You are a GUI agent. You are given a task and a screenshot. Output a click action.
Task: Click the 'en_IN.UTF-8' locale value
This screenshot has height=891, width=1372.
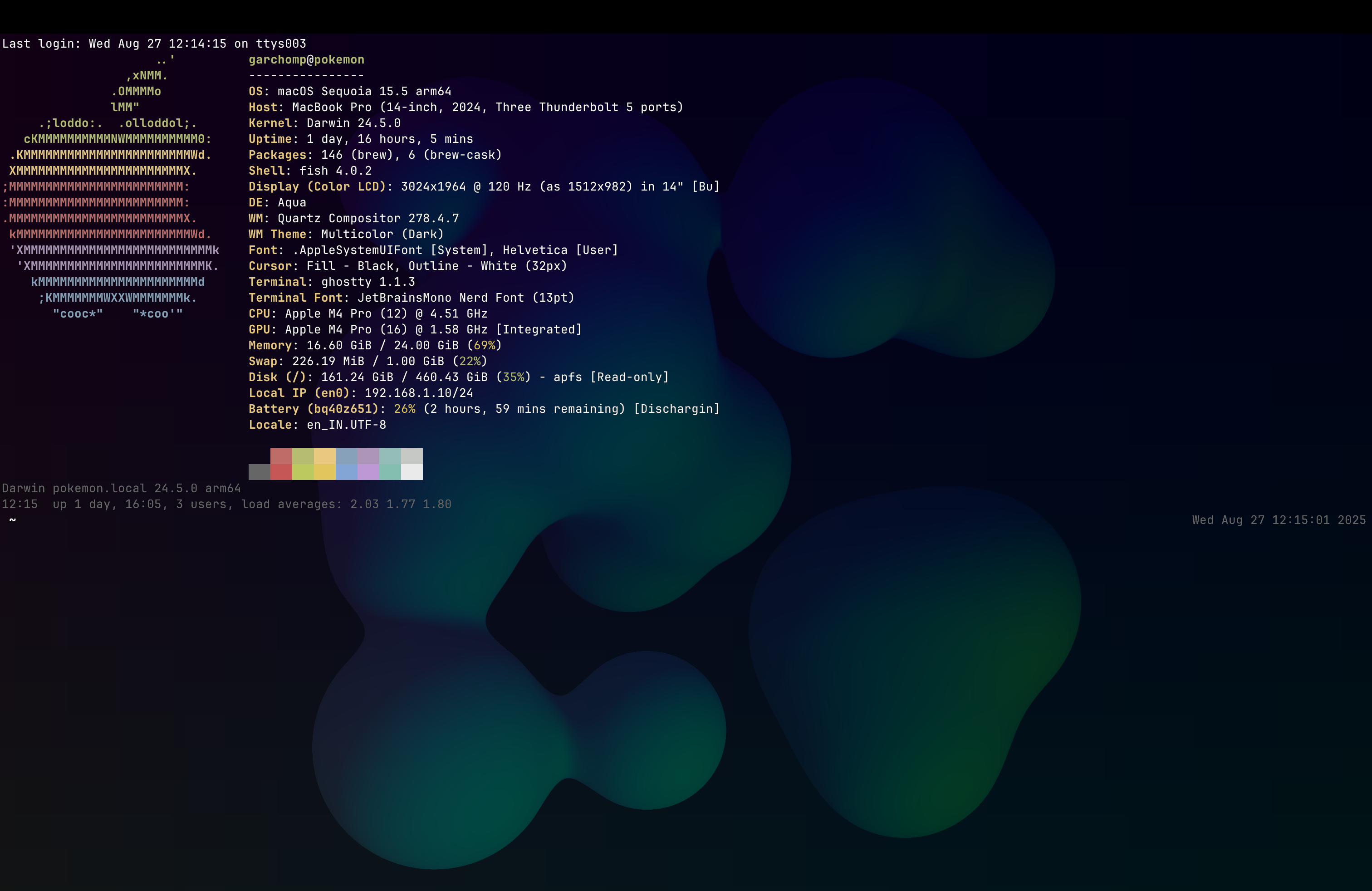click(347, 426)
